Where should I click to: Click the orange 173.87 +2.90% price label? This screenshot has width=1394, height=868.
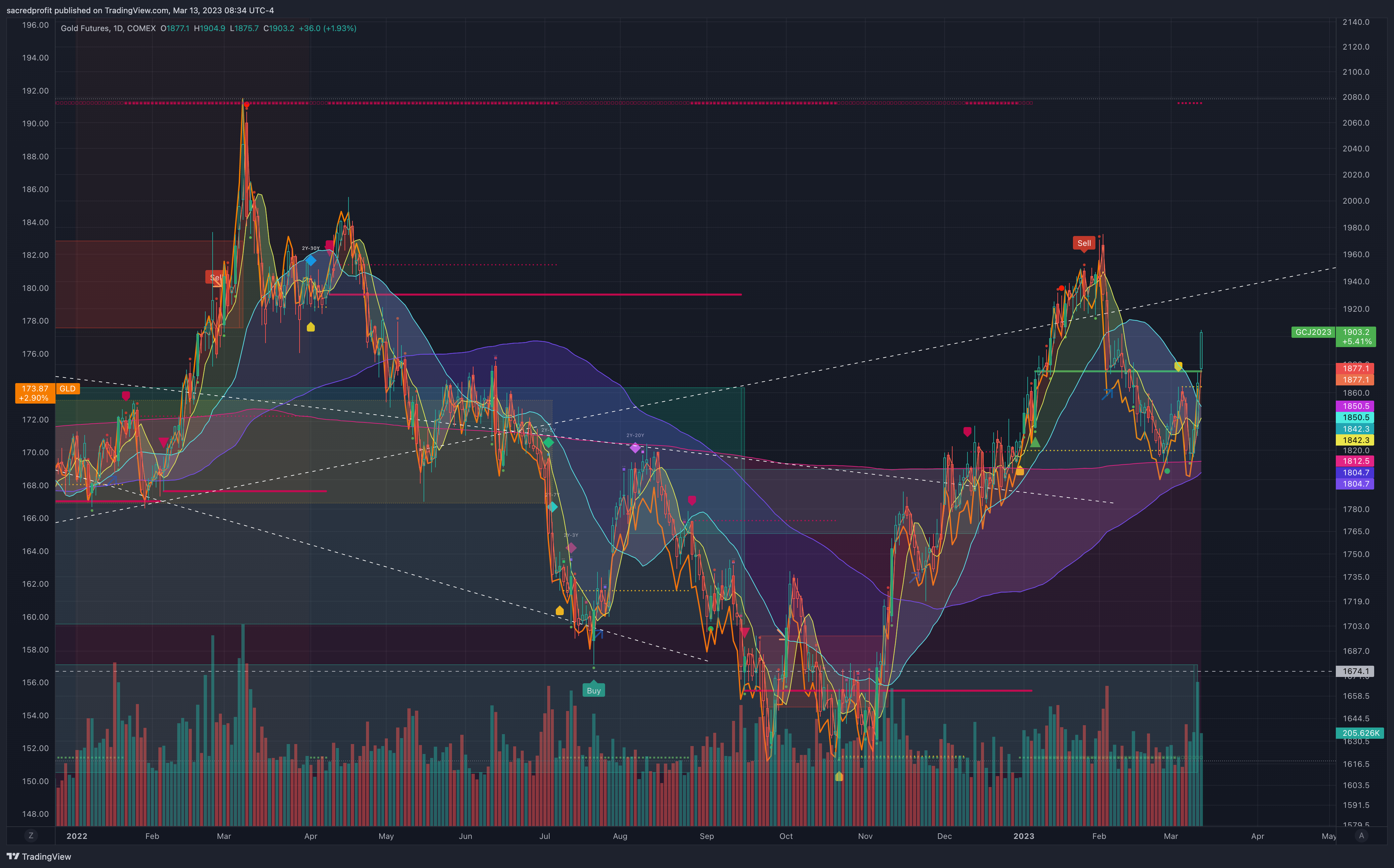34,393
